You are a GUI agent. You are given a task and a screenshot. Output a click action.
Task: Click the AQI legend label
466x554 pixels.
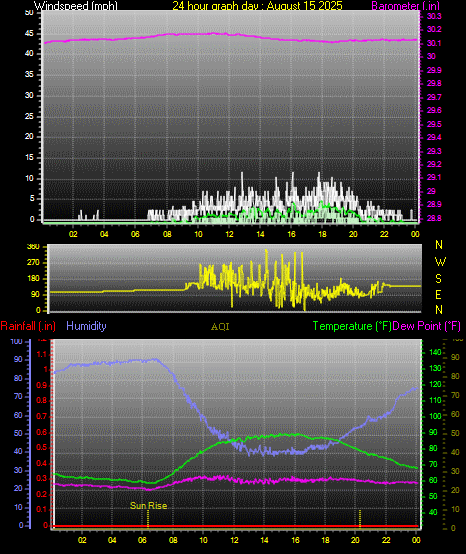[x=220, y=326]
